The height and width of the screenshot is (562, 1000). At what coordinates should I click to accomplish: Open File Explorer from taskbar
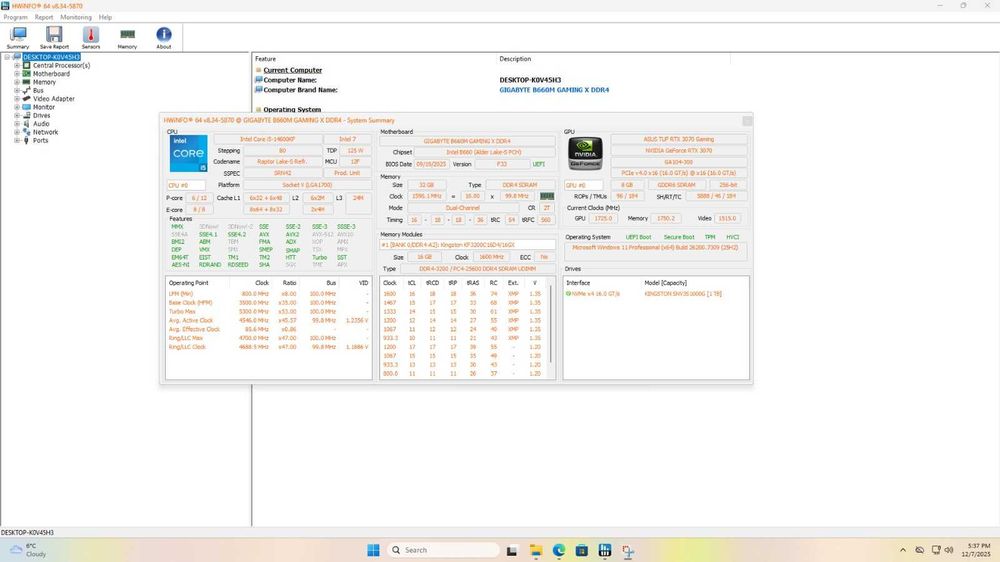[536, 550]
